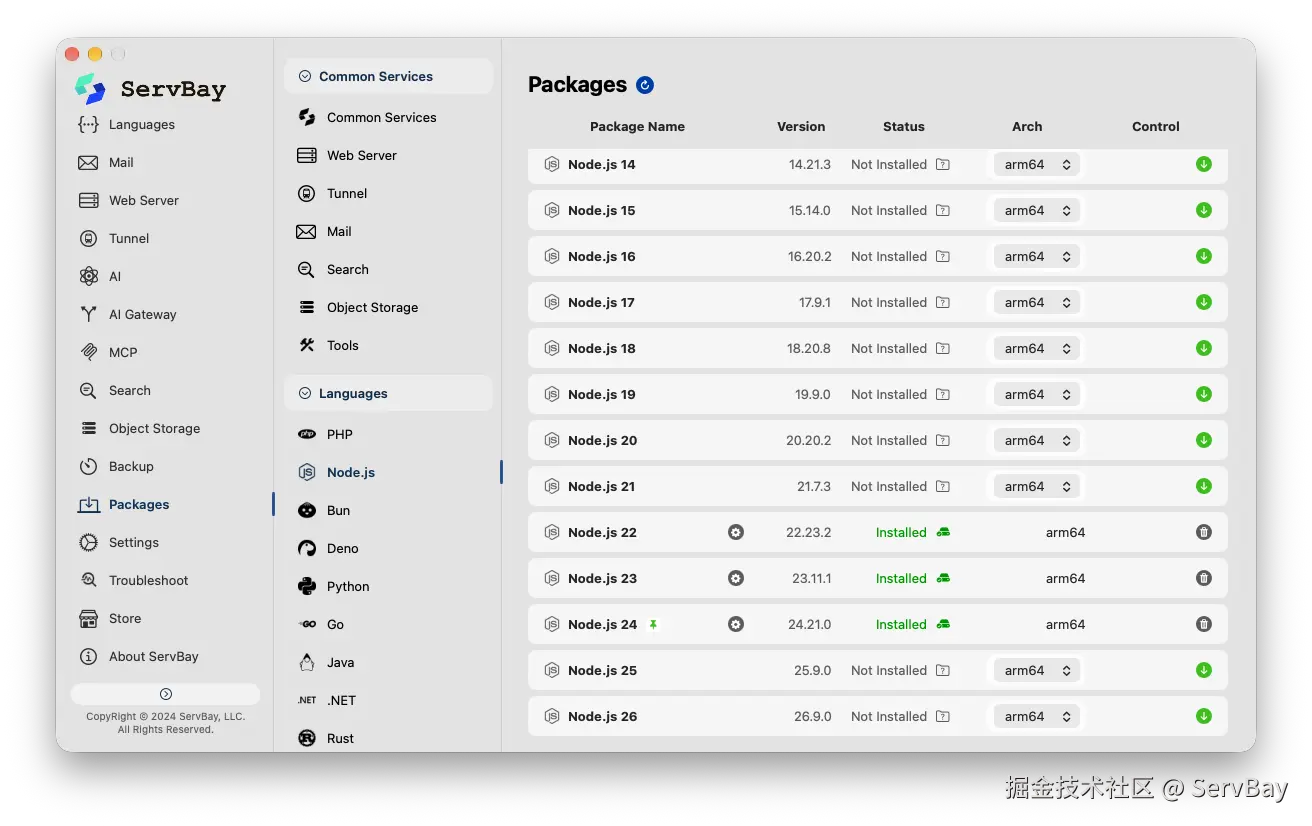
Task: Open the Arch dropdown for Node.js 21
Action: [x=1037, y=486]
